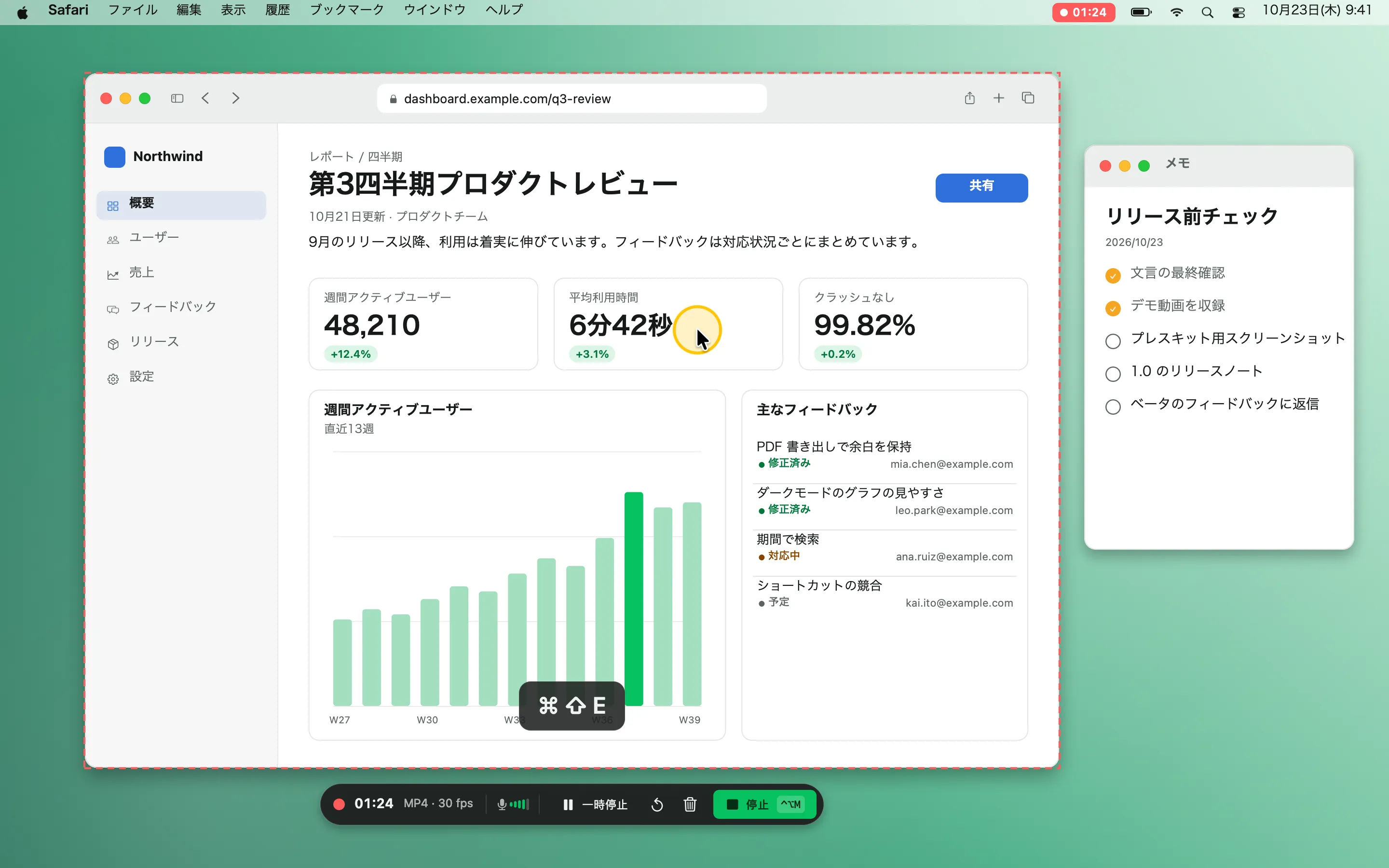Open the ブックマーク menu

click(347, 10)
